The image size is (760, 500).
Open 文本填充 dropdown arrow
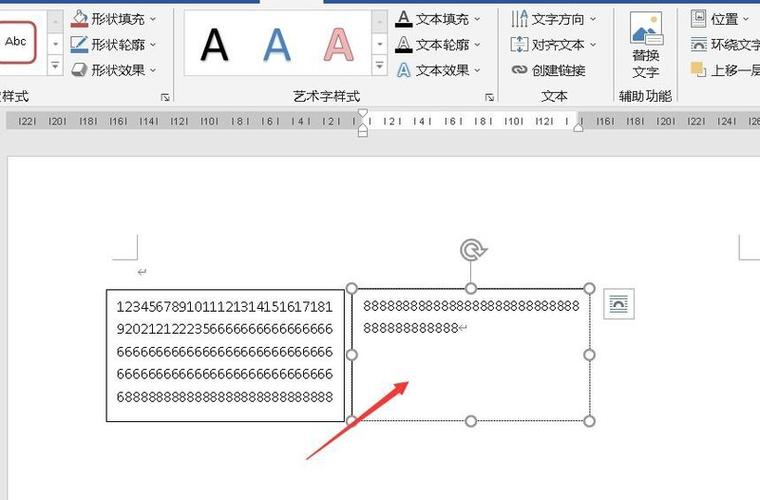click(x=477, y=19)
